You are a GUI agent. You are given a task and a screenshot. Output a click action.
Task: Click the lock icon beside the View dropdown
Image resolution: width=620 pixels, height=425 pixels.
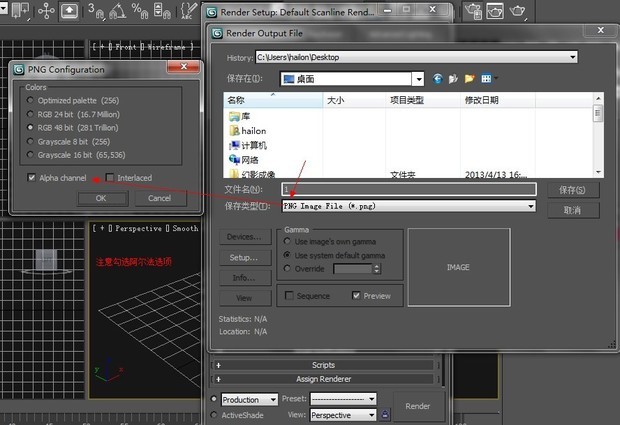(x=384, y=414)
